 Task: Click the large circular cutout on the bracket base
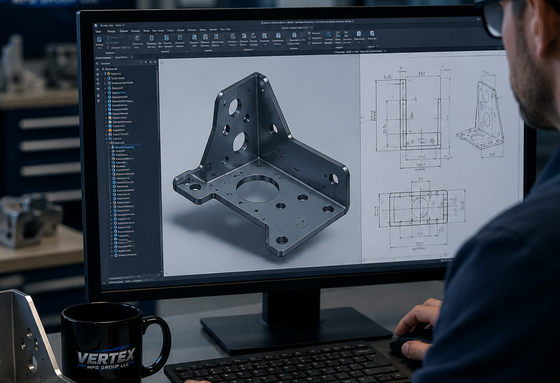(x=258, y=188)
